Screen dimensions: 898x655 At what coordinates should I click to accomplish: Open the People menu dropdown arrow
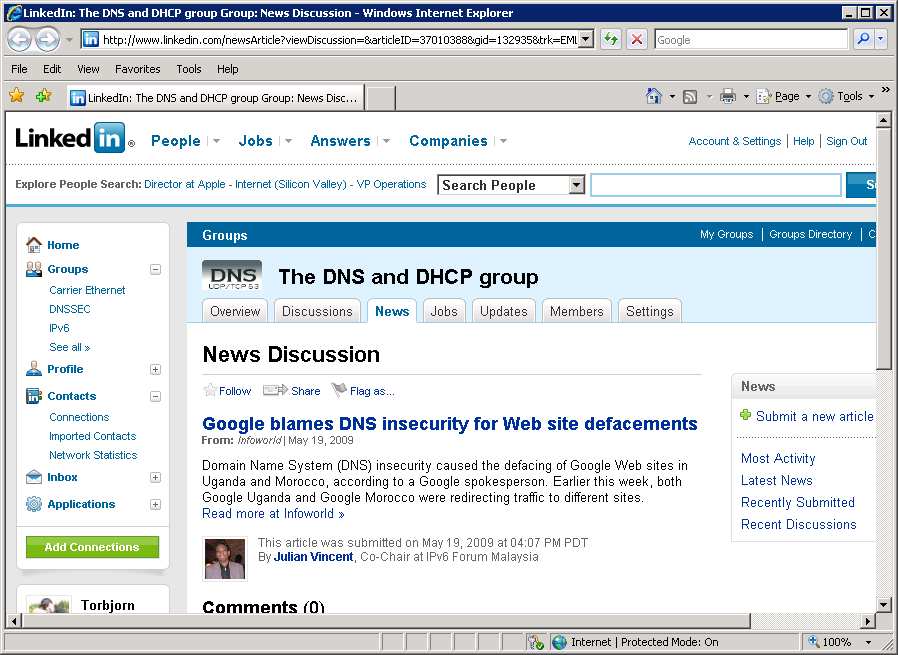click(x=216, y=141)
